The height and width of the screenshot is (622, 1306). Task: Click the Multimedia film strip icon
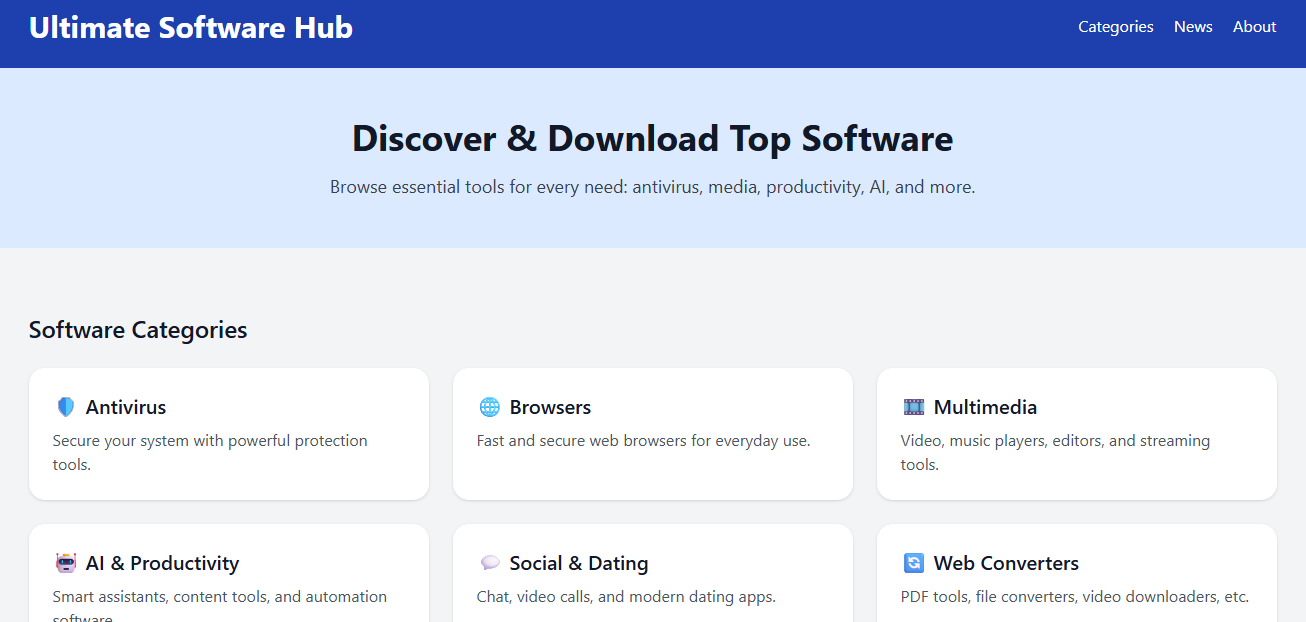coord(914,407)
